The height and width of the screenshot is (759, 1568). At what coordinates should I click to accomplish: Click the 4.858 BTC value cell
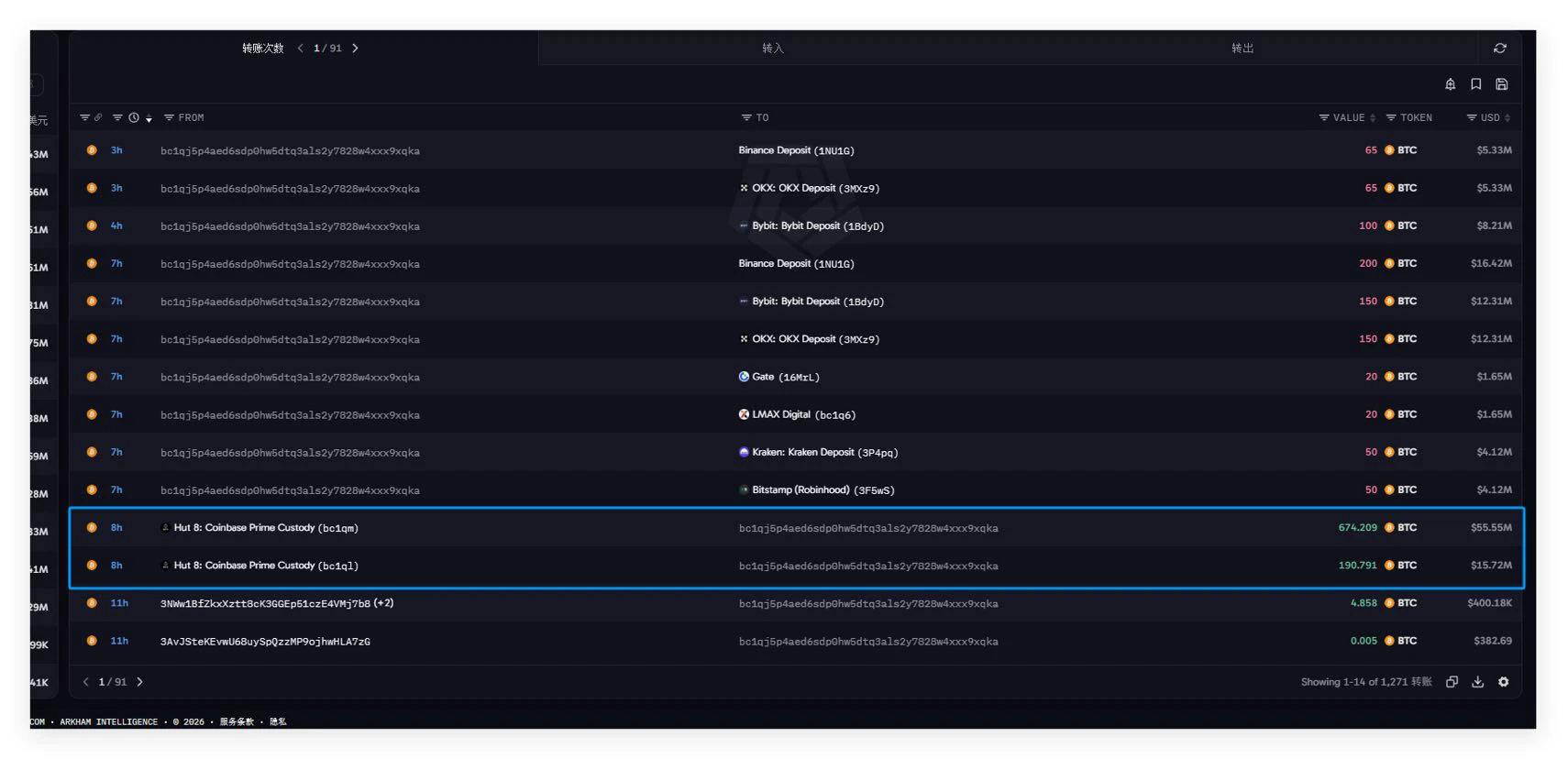click(1364, 603)
